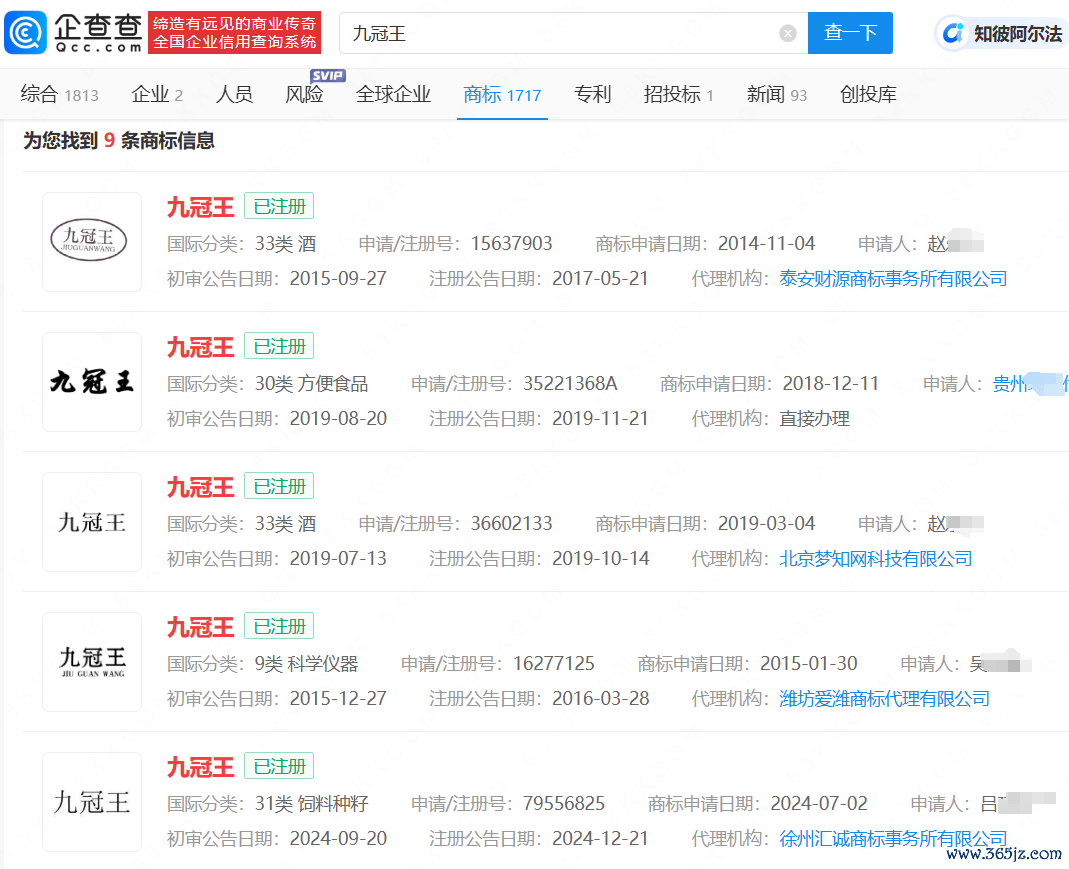Click 已注册 badge of trademark 15637903
The width and height of the screenshot is (1069, 869).
pyautogui.click(x=279, y=206)
